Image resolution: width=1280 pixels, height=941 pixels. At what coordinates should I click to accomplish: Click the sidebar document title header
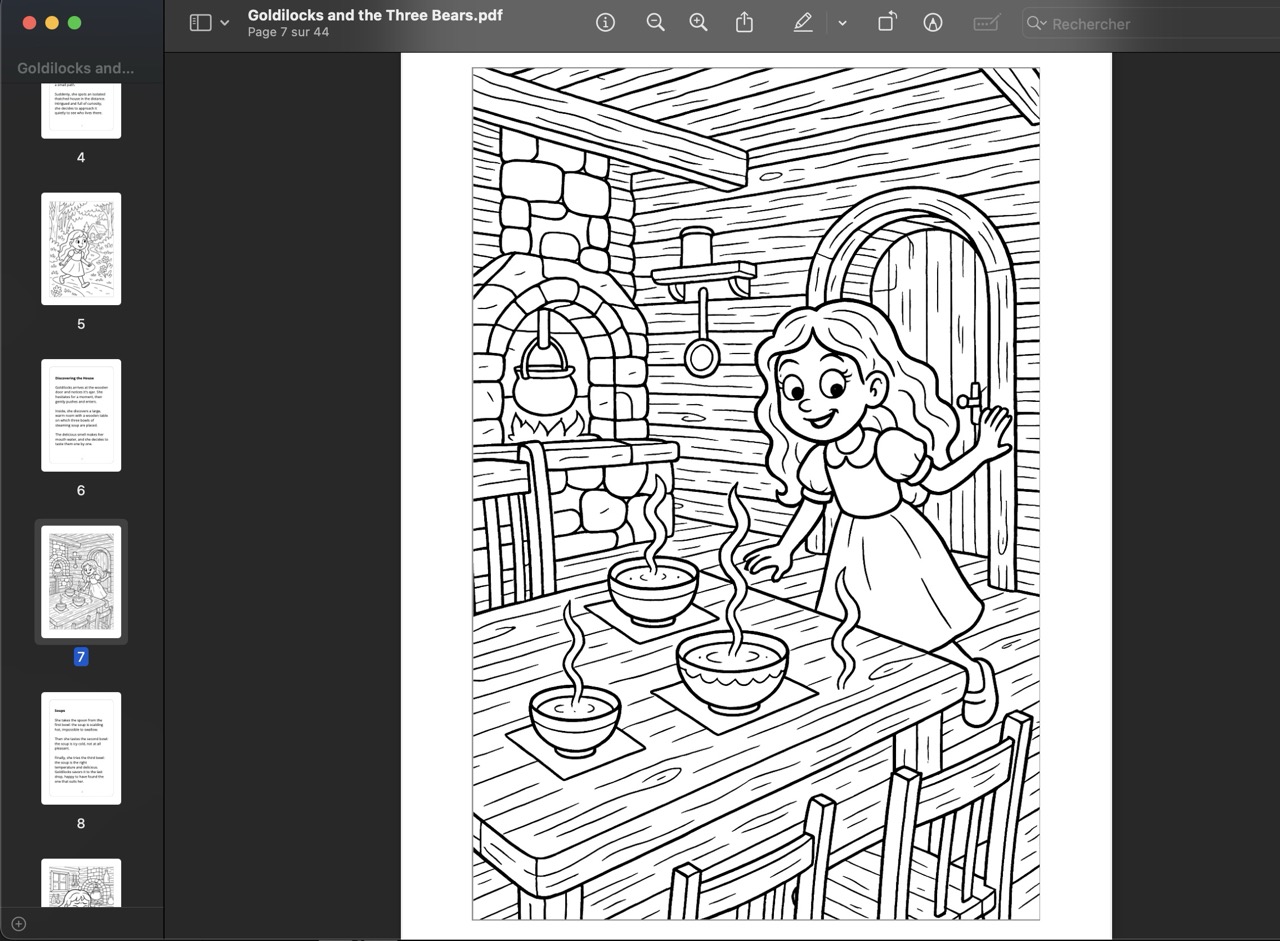[x=76, y=68]
